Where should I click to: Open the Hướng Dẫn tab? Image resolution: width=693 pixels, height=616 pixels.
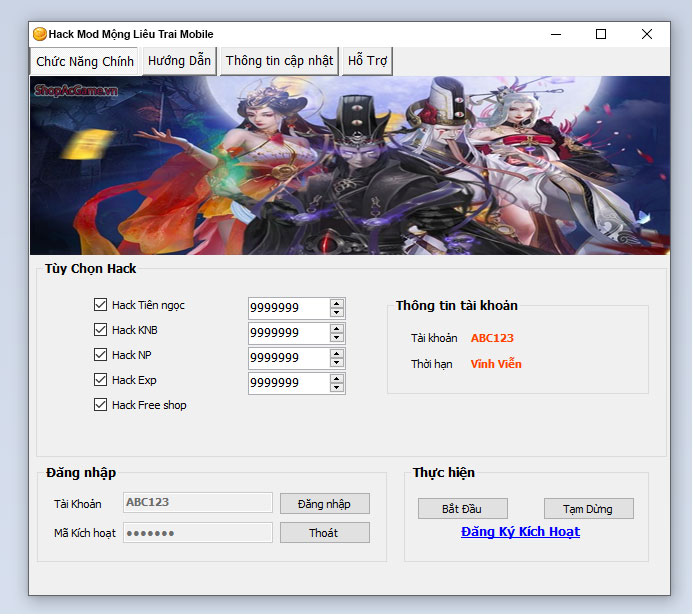coord(179,61)
